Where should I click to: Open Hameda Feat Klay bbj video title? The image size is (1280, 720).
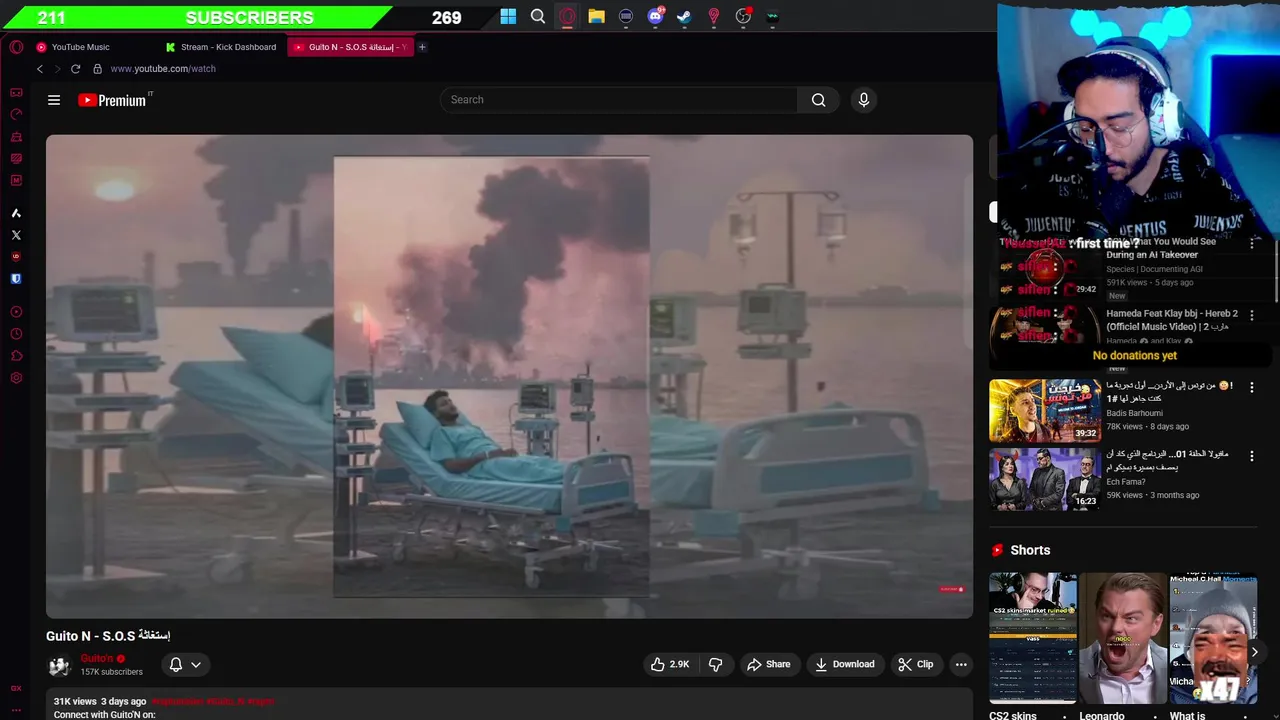1172,320
